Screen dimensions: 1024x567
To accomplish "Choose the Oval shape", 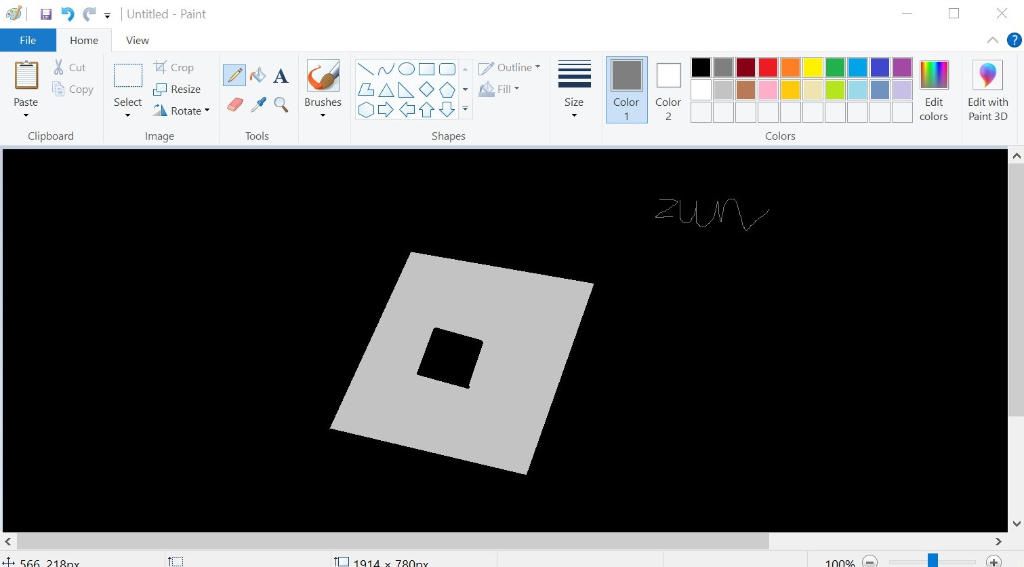I will pos(406,69).
